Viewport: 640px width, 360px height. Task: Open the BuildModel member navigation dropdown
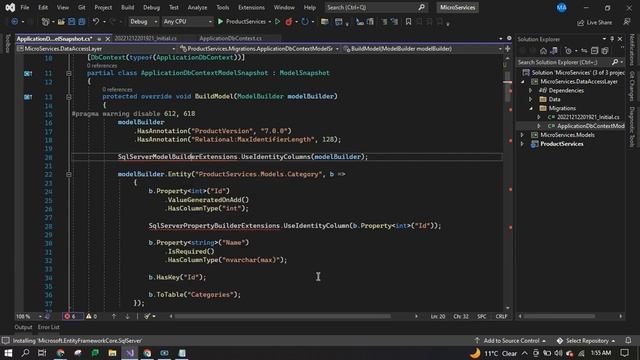tap(422, 49)
